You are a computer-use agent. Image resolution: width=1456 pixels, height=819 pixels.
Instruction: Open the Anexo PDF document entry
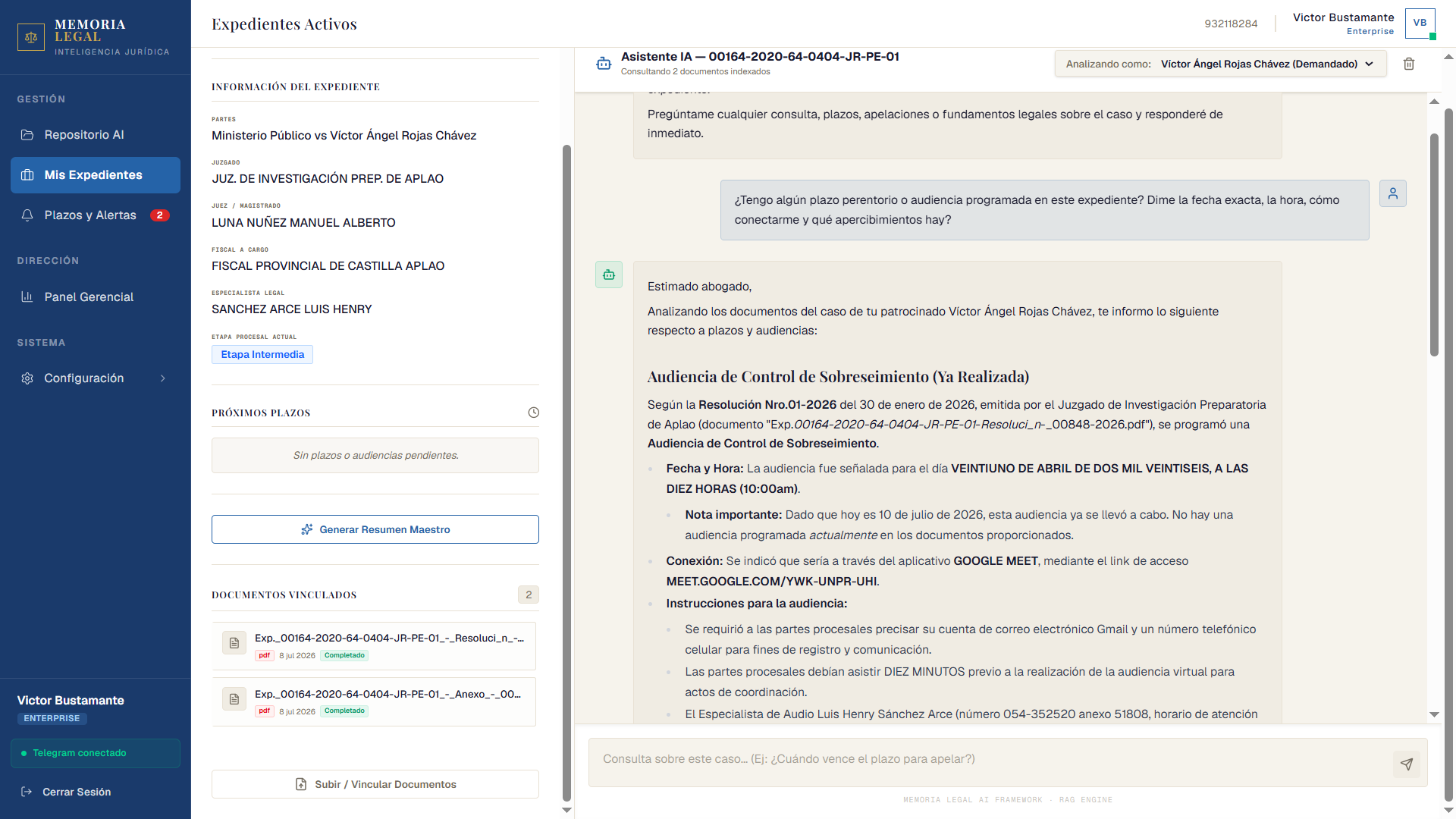374,701
